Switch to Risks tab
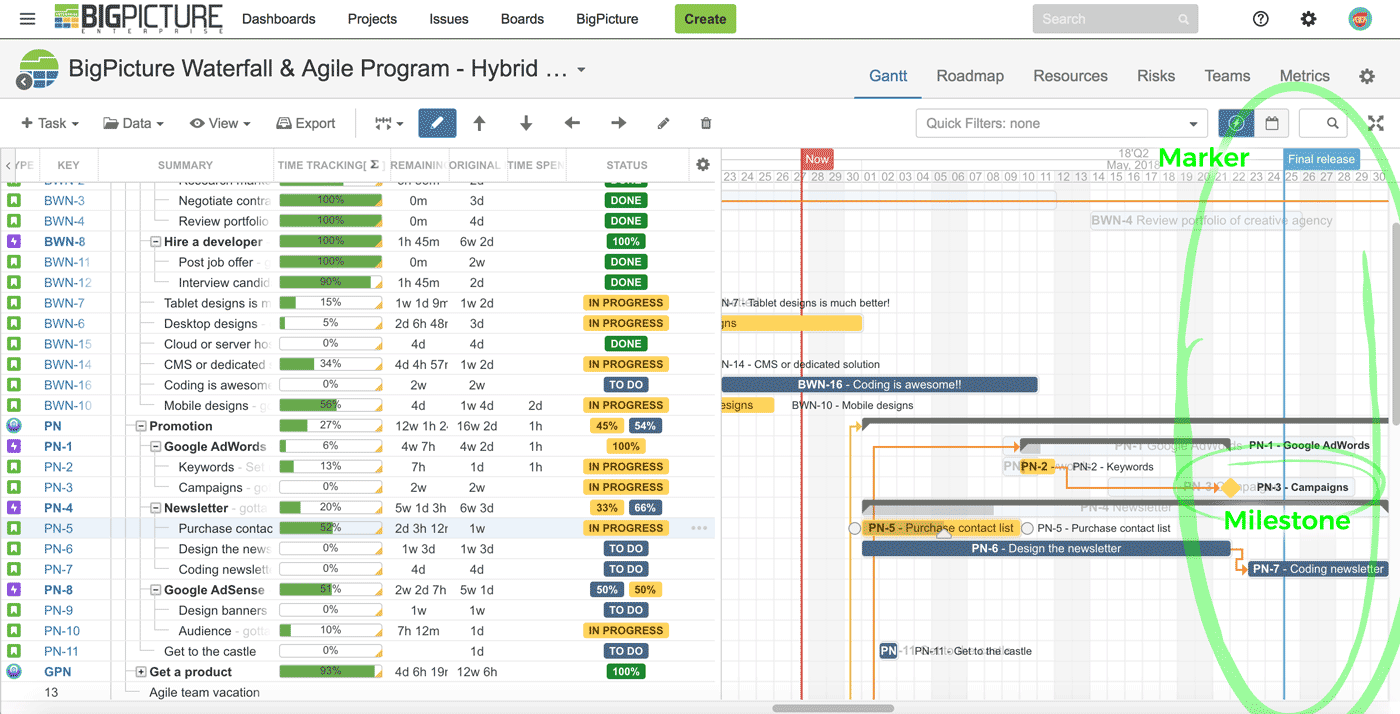1400x714 pixels. pos(1156,76)
